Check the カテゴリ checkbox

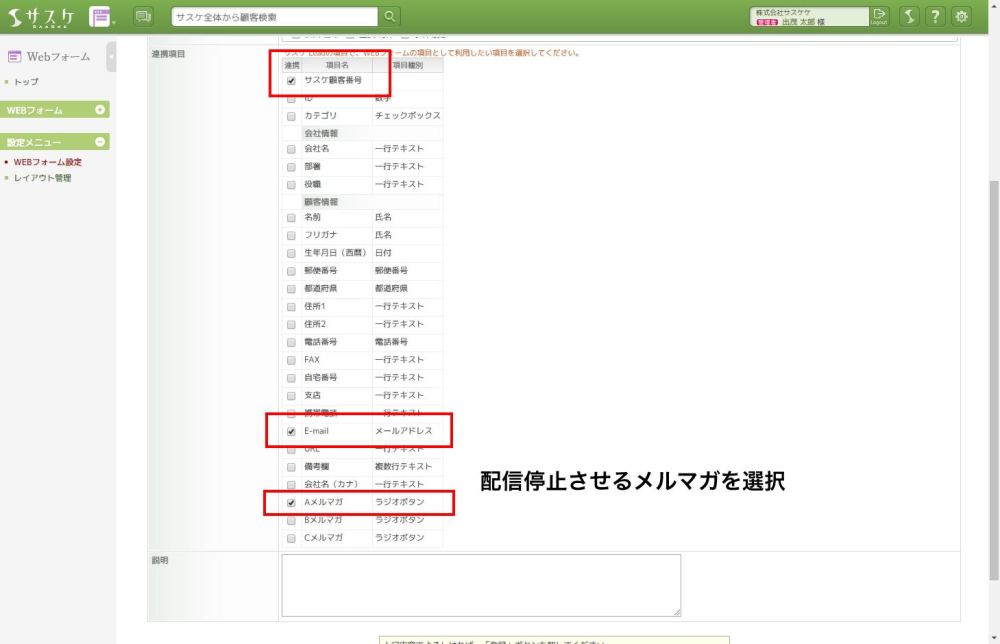(291, 116)
